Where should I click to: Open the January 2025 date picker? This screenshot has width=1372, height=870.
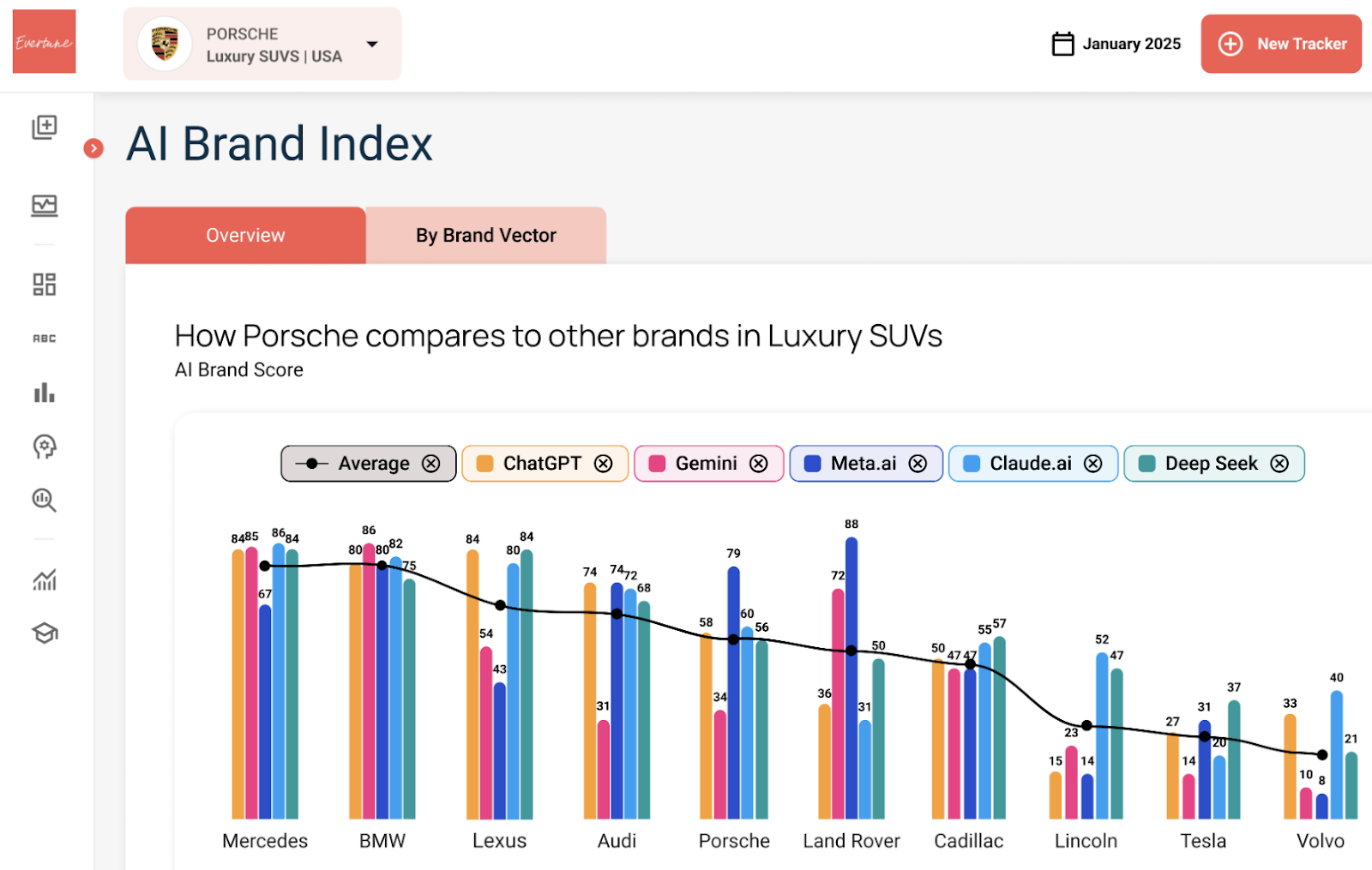(1116, 44)
